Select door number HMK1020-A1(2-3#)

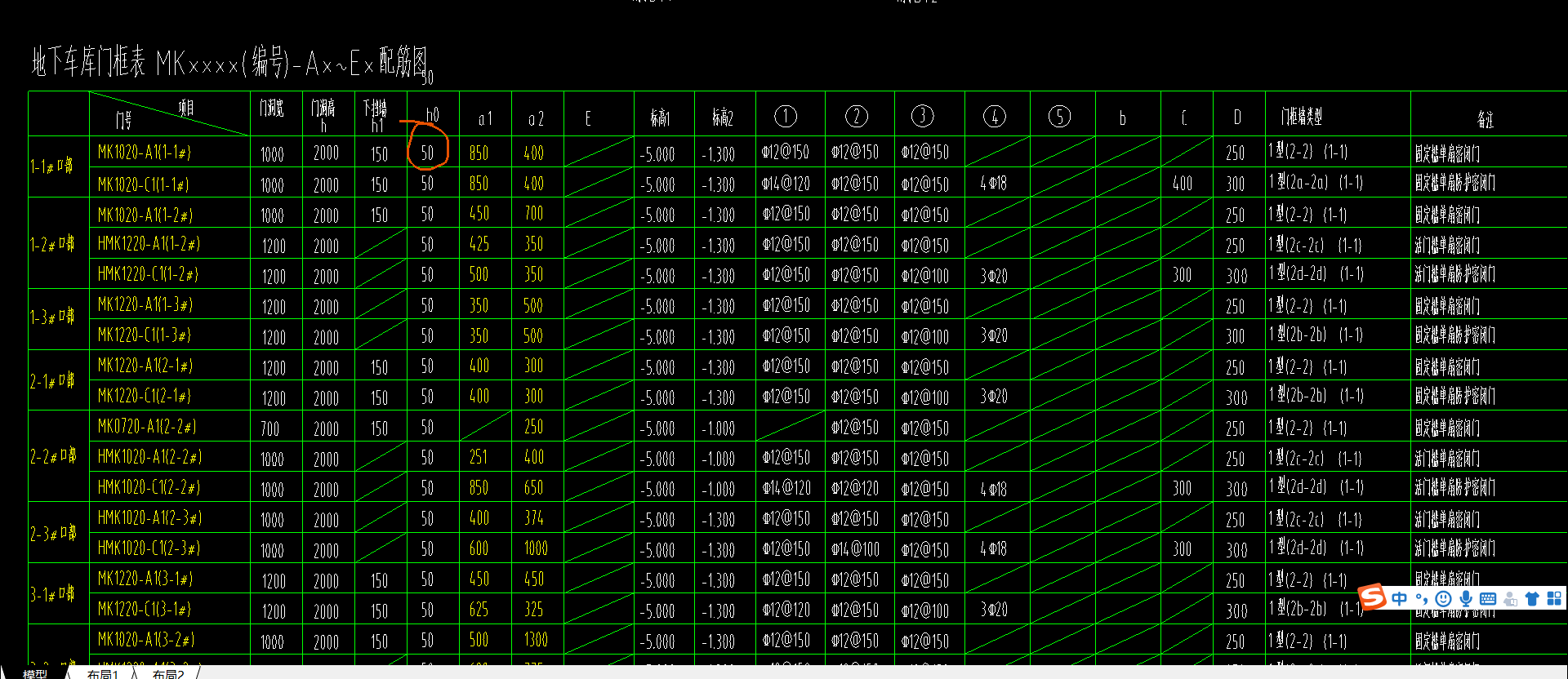(x=149, y=517)
